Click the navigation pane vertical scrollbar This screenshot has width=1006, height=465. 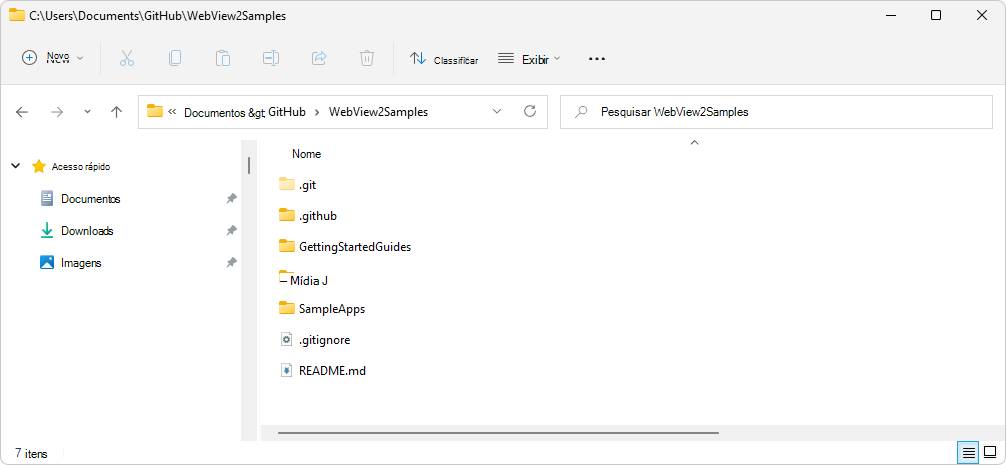pos(249,165)
